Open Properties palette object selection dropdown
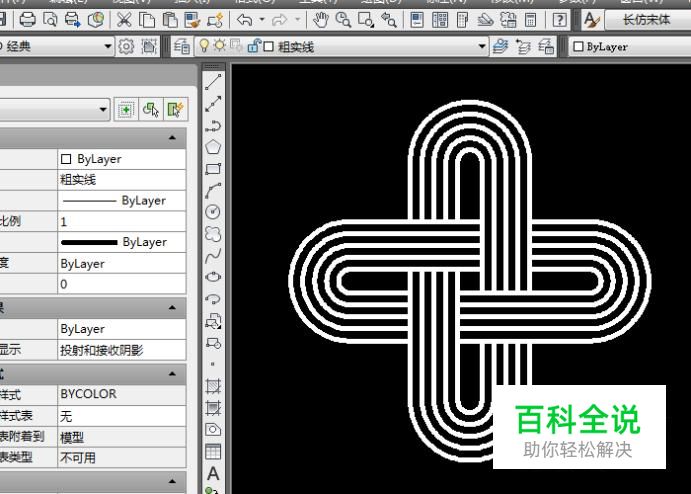This screenshot has width=691, height=494. point(103,109)
